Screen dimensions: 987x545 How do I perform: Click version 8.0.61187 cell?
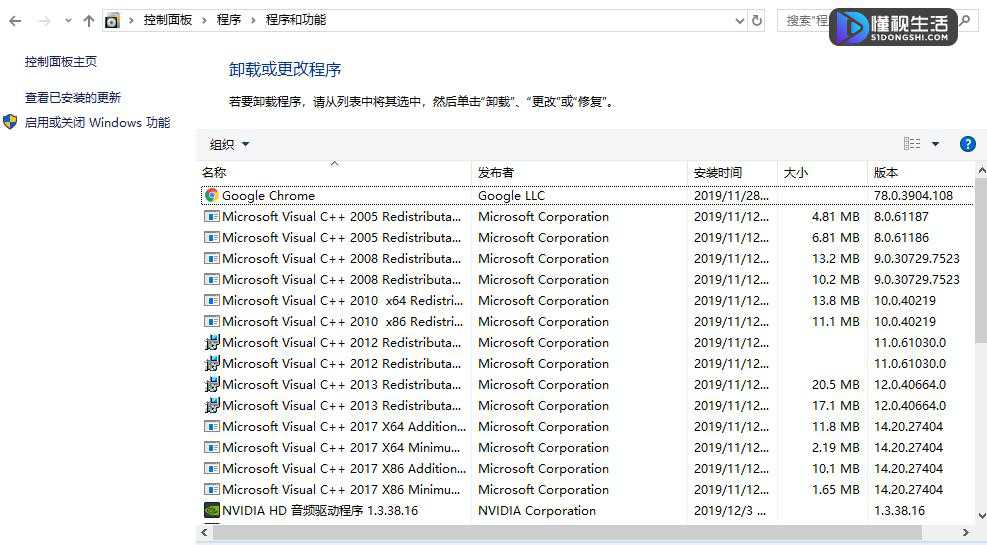[901, 216]
